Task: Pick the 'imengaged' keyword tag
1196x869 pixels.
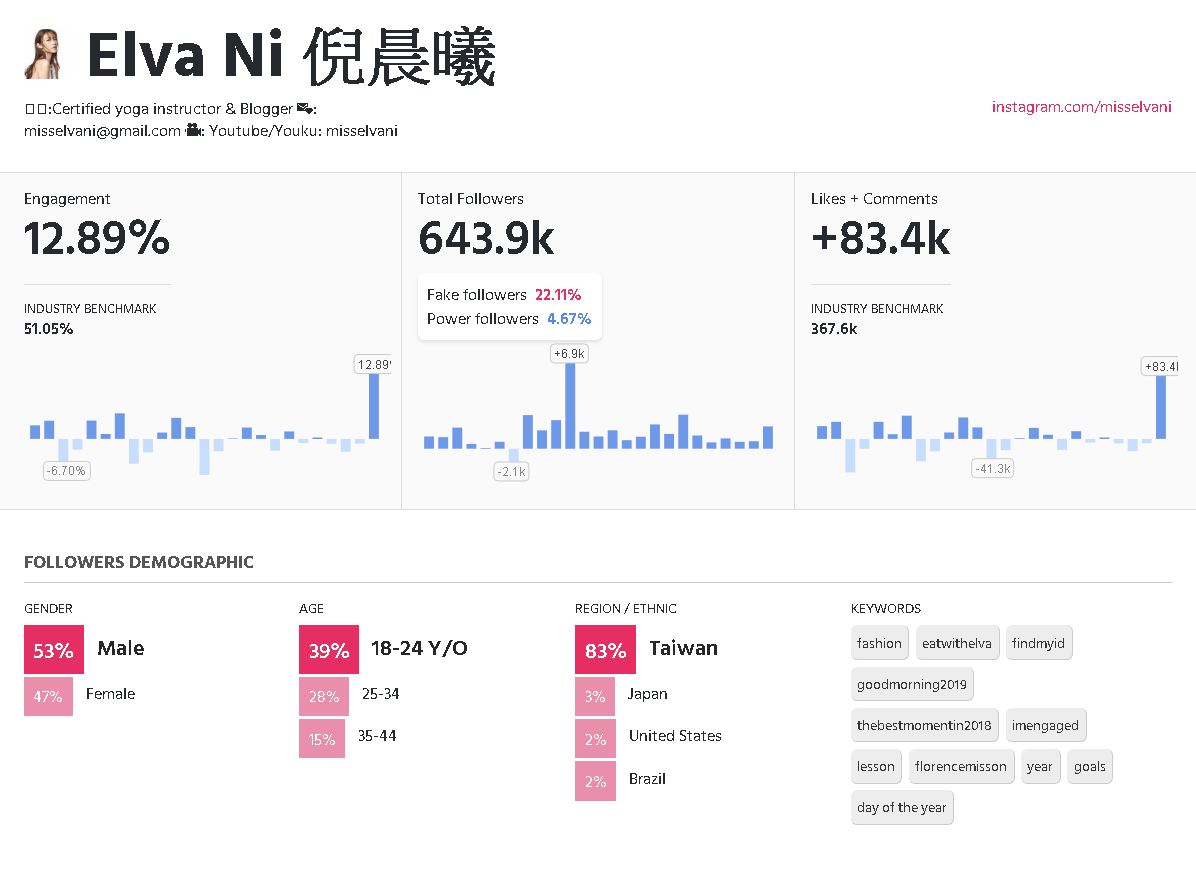Action: [x=1044, y=726]
